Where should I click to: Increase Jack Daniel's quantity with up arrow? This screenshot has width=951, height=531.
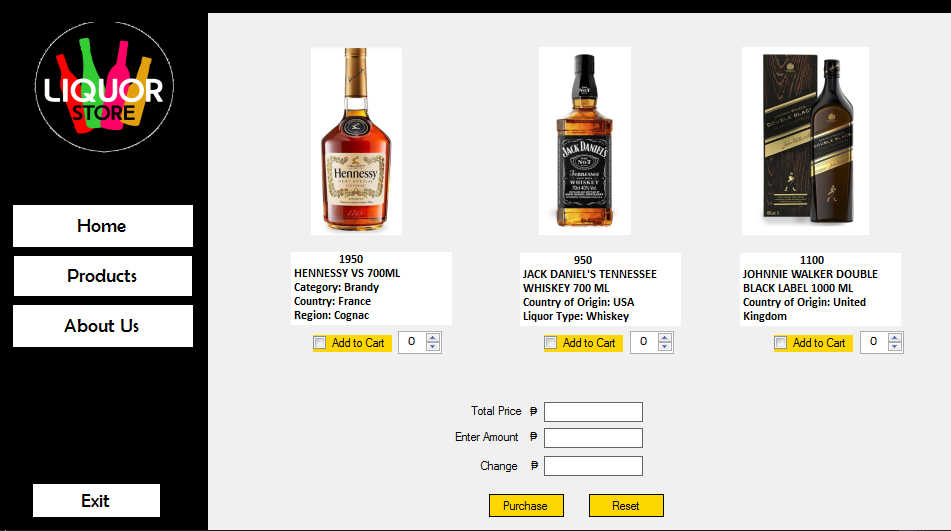(x=665, y=338)
